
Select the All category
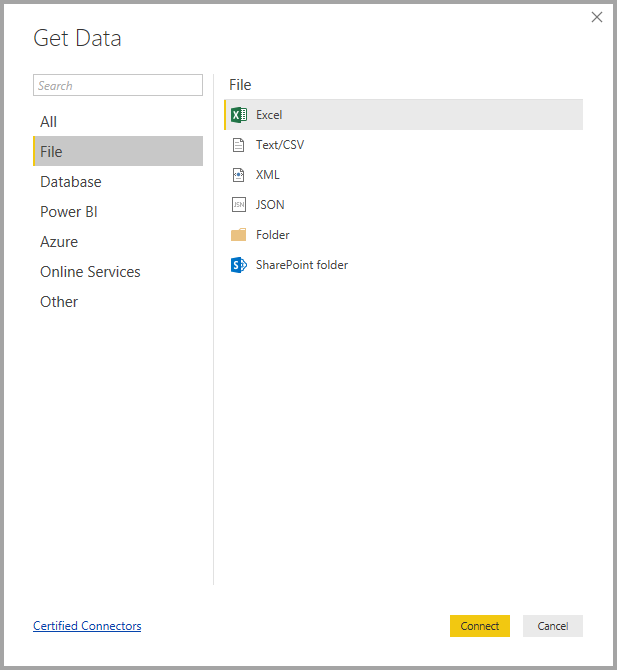(118, 122)
